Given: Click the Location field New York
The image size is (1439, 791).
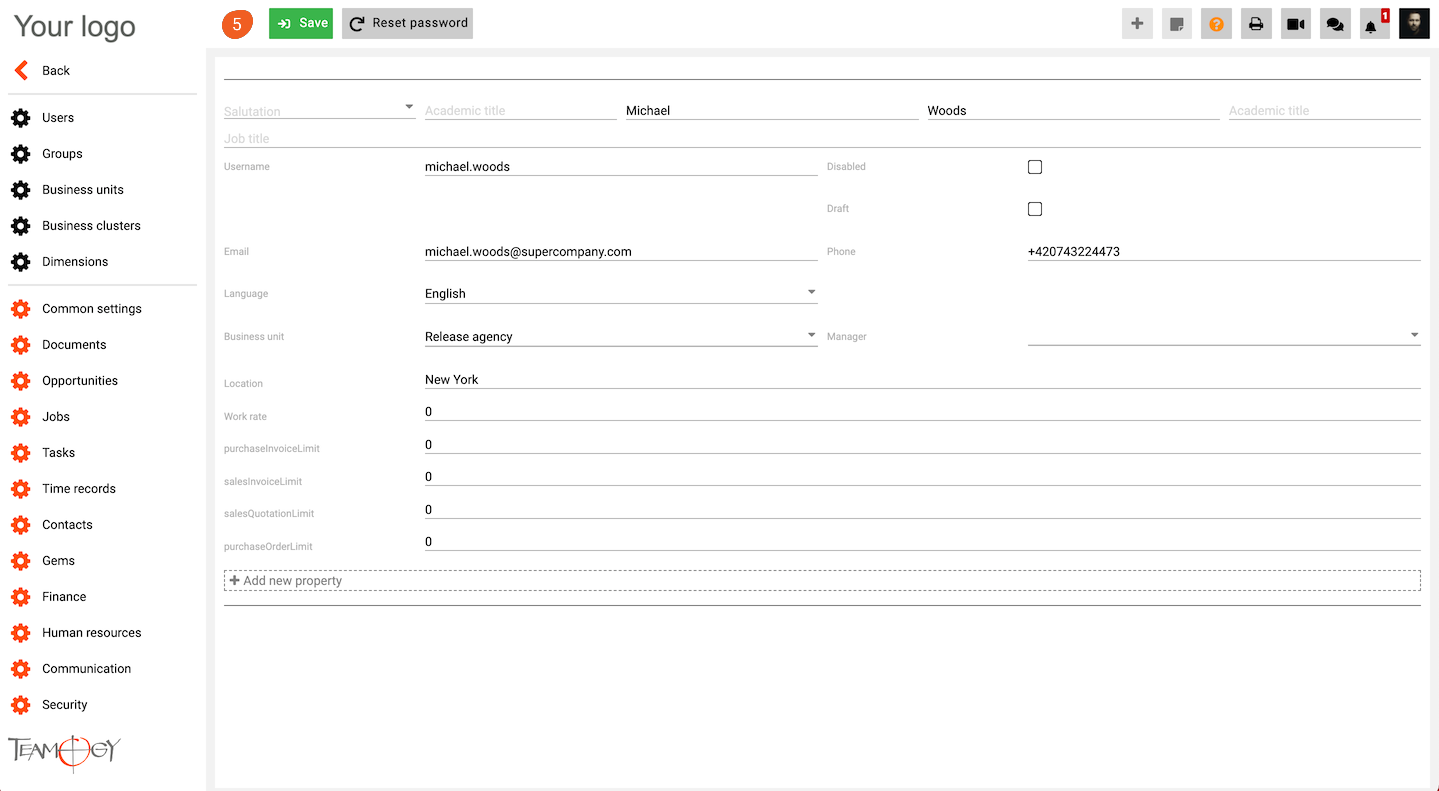Looking at the screenshot, I should click(923, 380).
